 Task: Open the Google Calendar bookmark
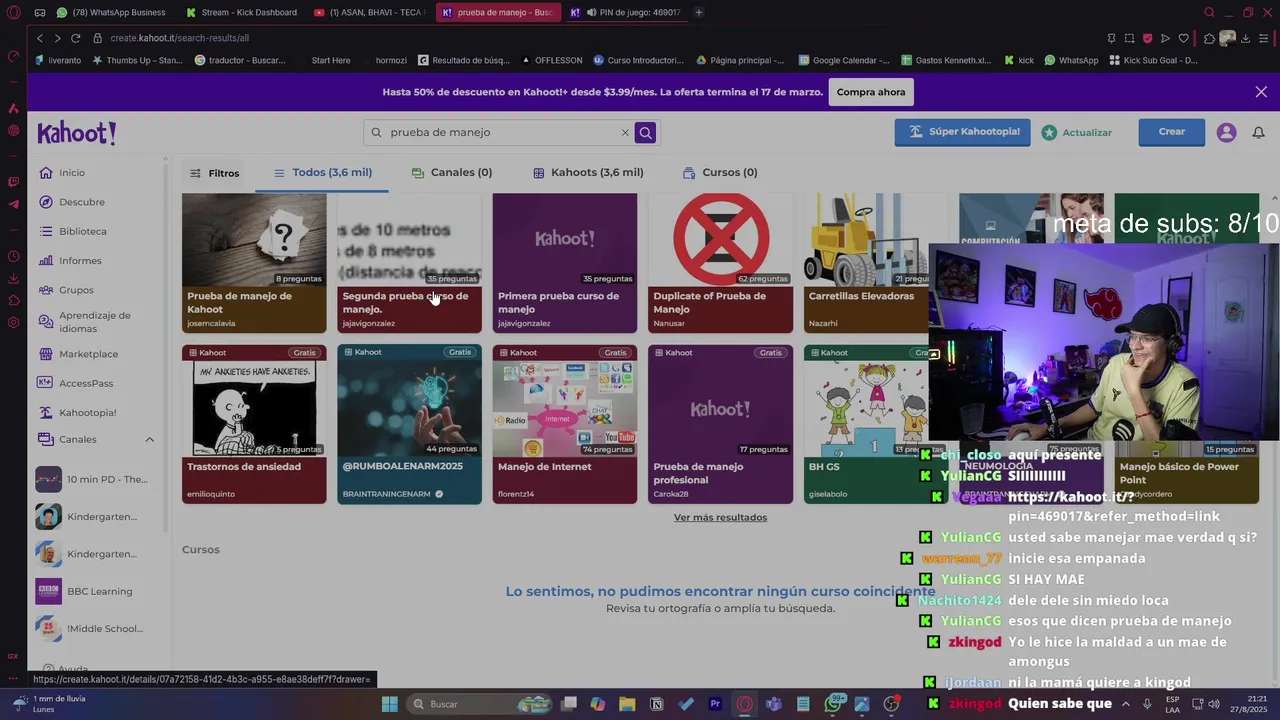844,60
